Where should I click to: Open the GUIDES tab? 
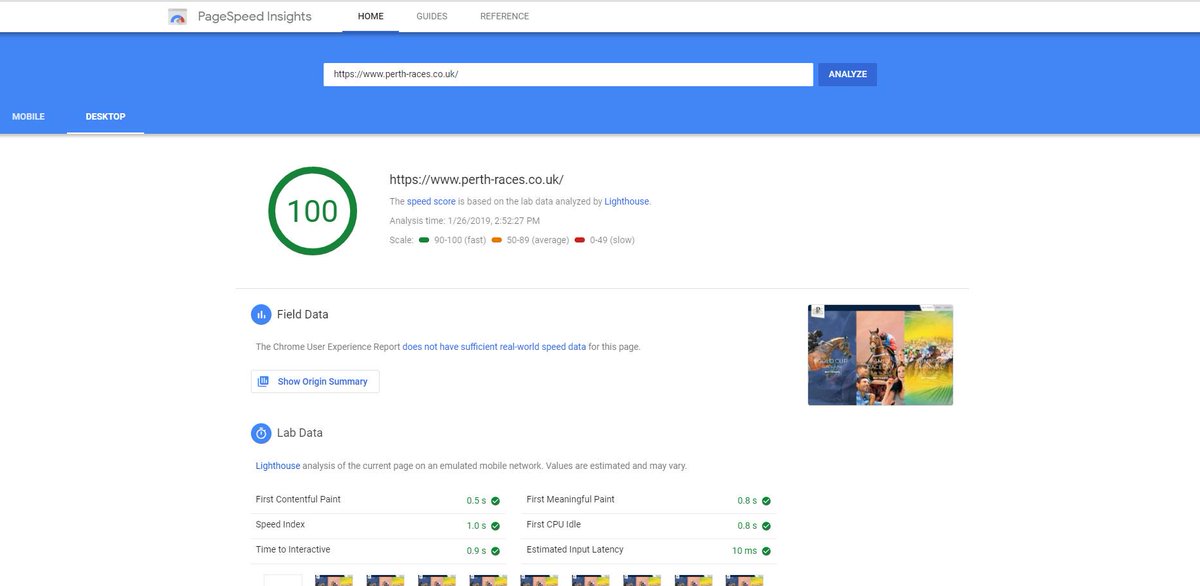432,17
